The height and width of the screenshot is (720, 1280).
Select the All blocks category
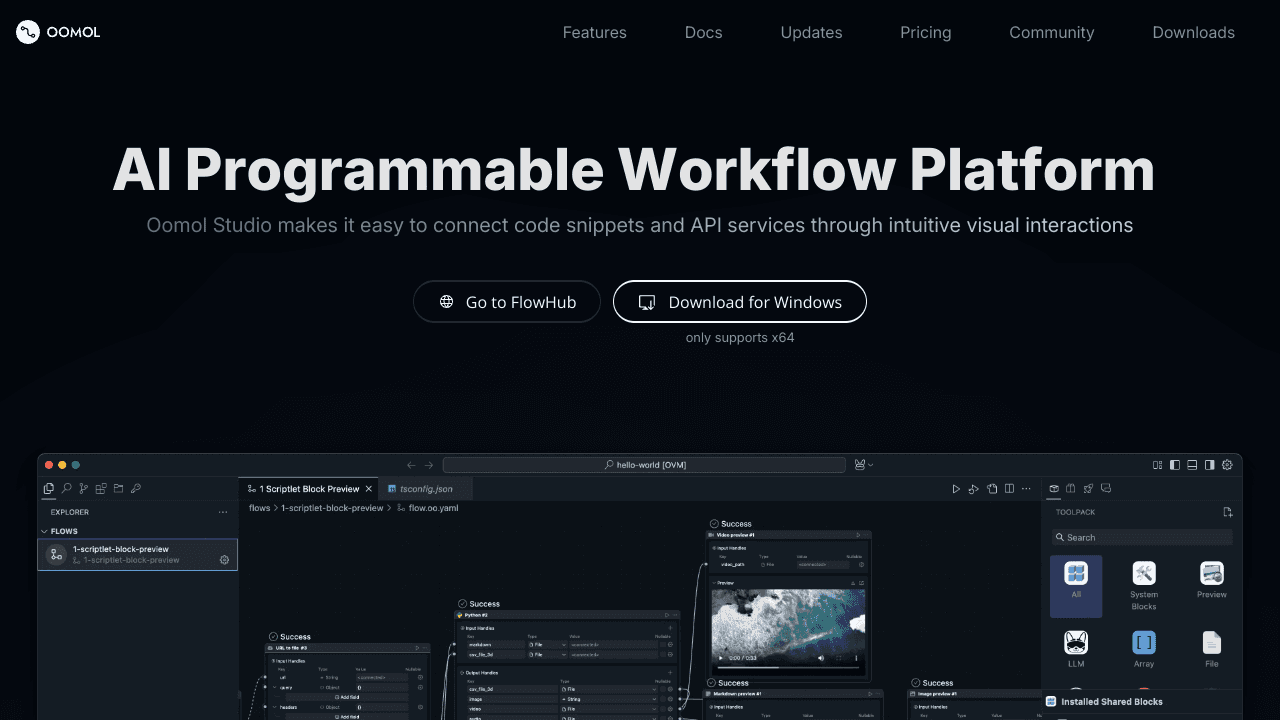click(x=1076, y=586)
